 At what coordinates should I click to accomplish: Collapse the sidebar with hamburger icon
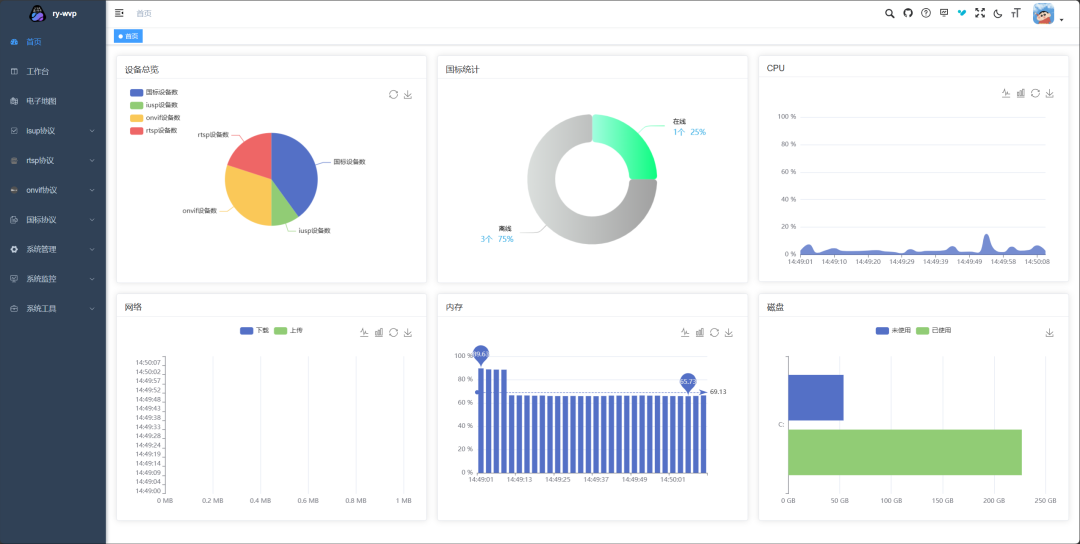[120, 13]
